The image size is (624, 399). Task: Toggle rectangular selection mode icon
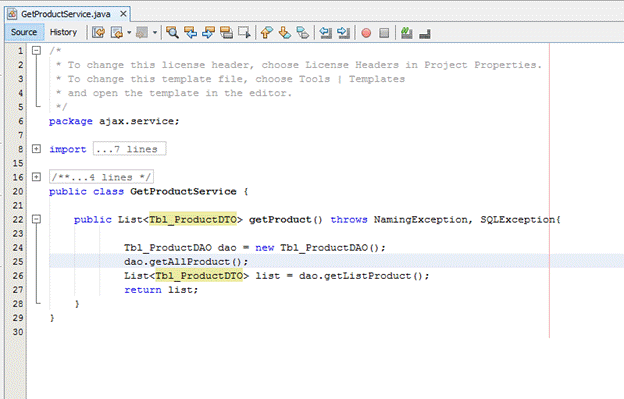click(x=244, y=33)
